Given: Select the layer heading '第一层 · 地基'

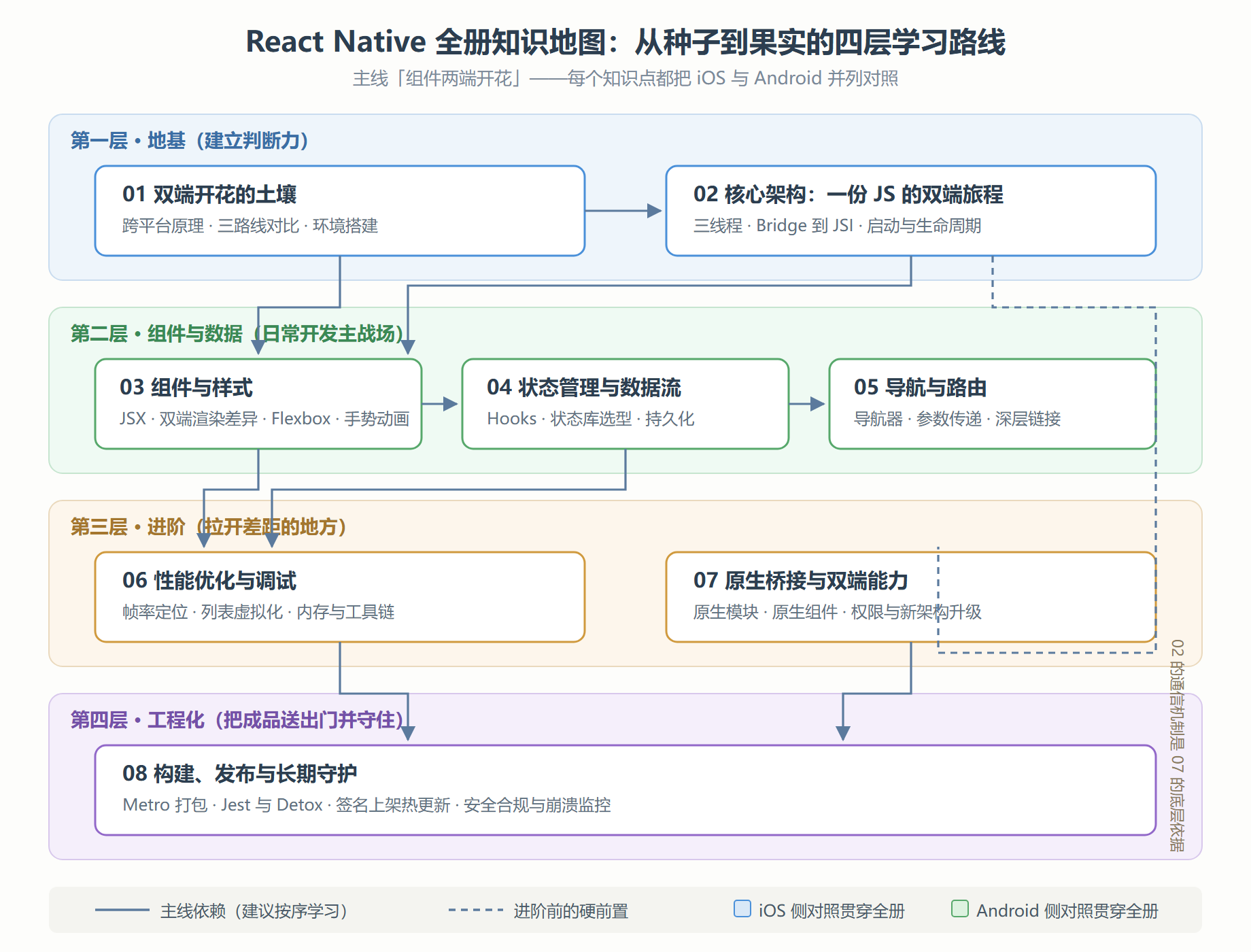Looking at the screenshot, I should click(x=128, y=141).
